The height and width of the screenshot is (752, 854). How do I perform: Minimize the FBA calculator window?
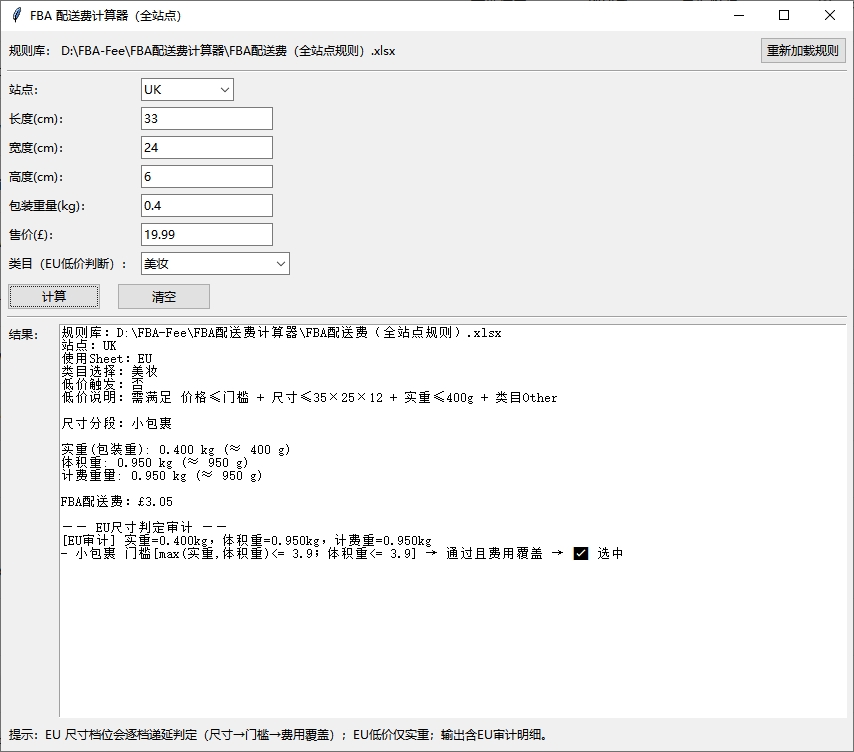(738, 16)
